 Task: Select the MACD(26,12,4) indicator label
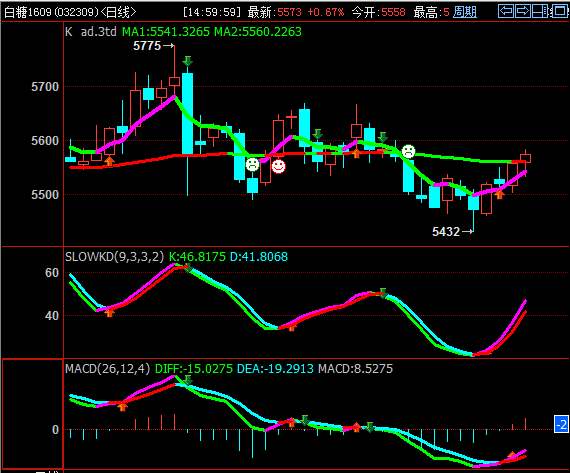point(108,369)
